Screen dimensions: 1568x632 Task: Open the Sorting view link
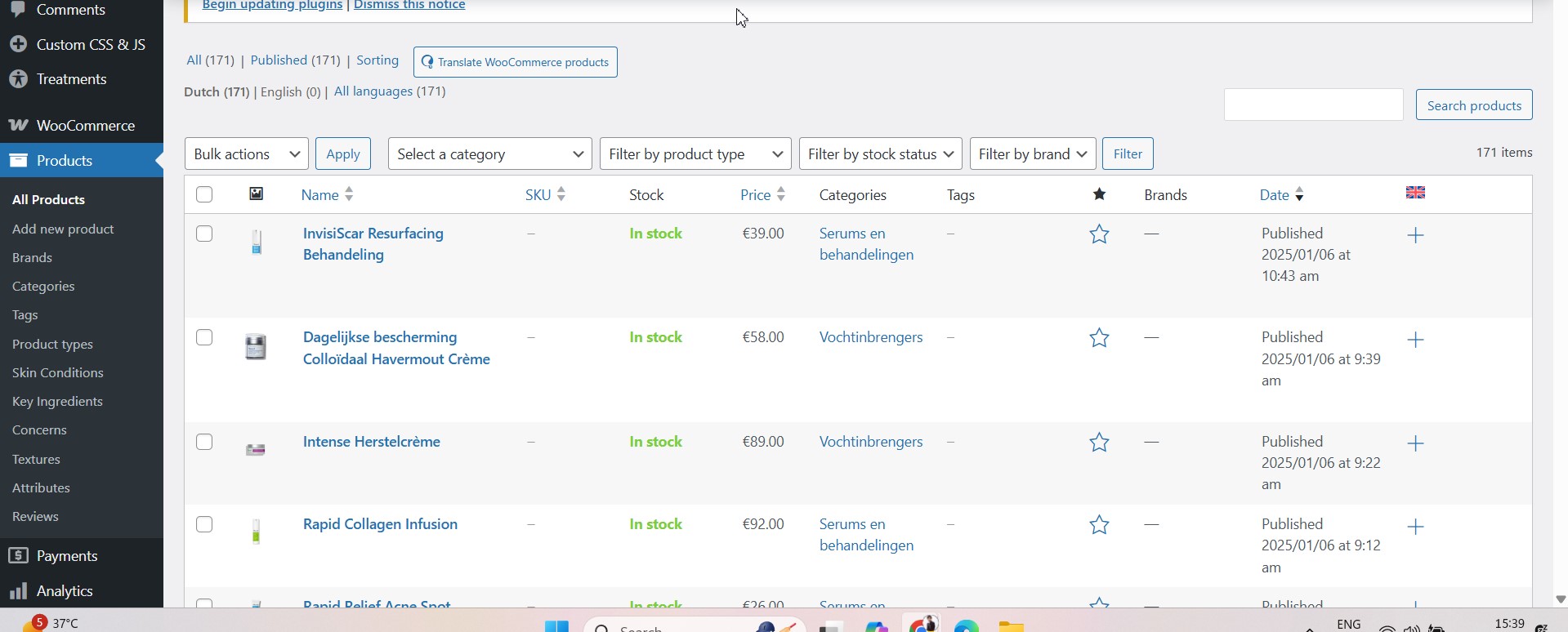point(377,60)
